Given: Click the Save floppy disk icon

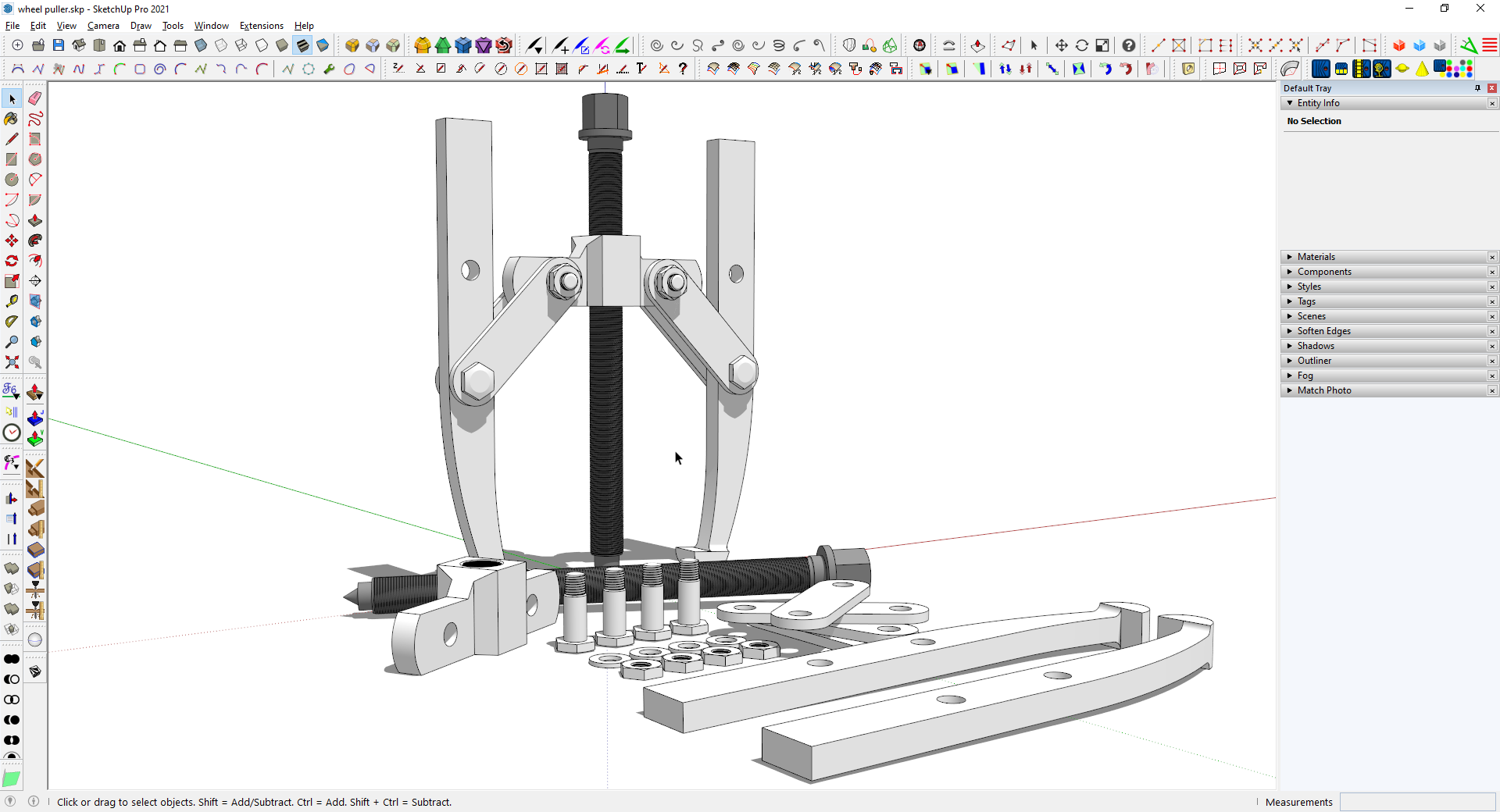Looking at the screenshot, I should 59,45.
